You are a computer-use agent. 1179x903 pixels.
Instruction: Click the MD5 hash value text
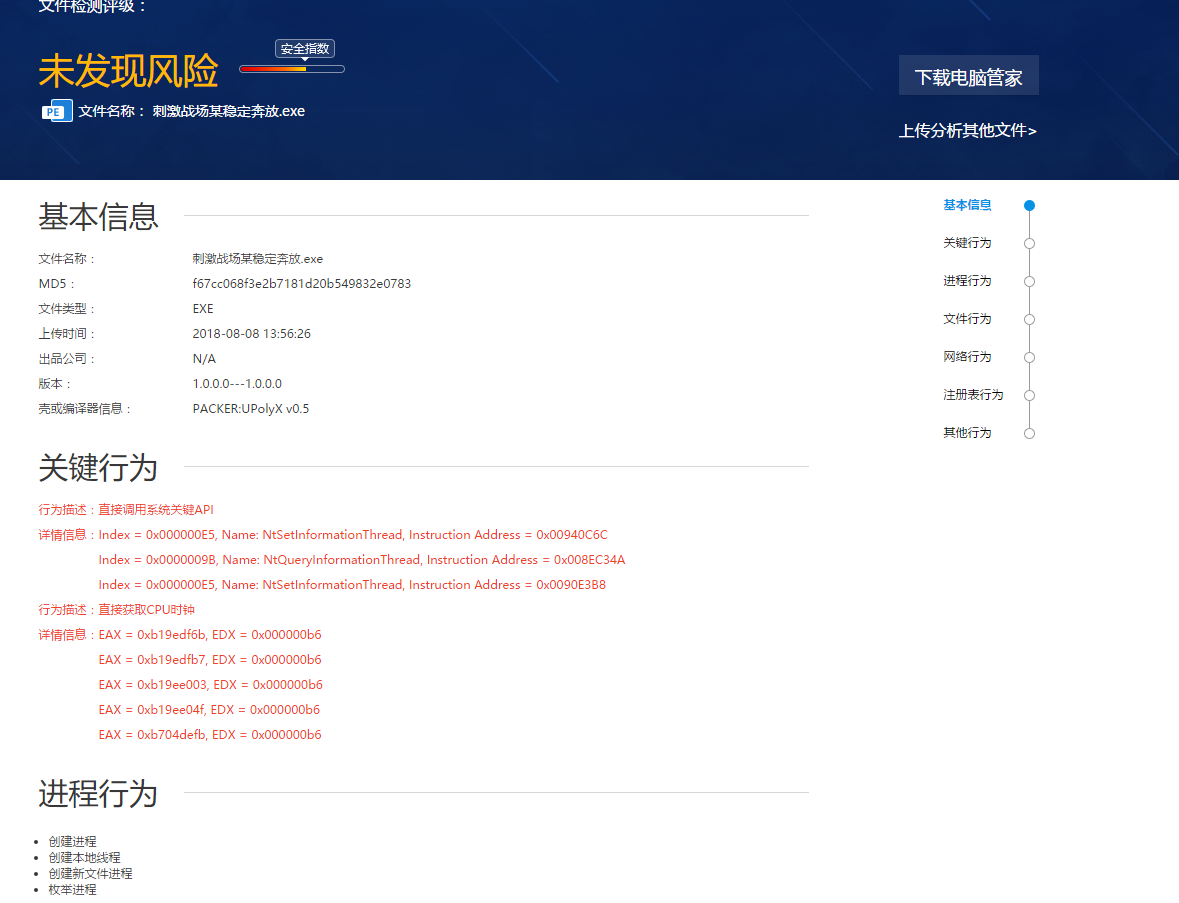pos(301,284)
